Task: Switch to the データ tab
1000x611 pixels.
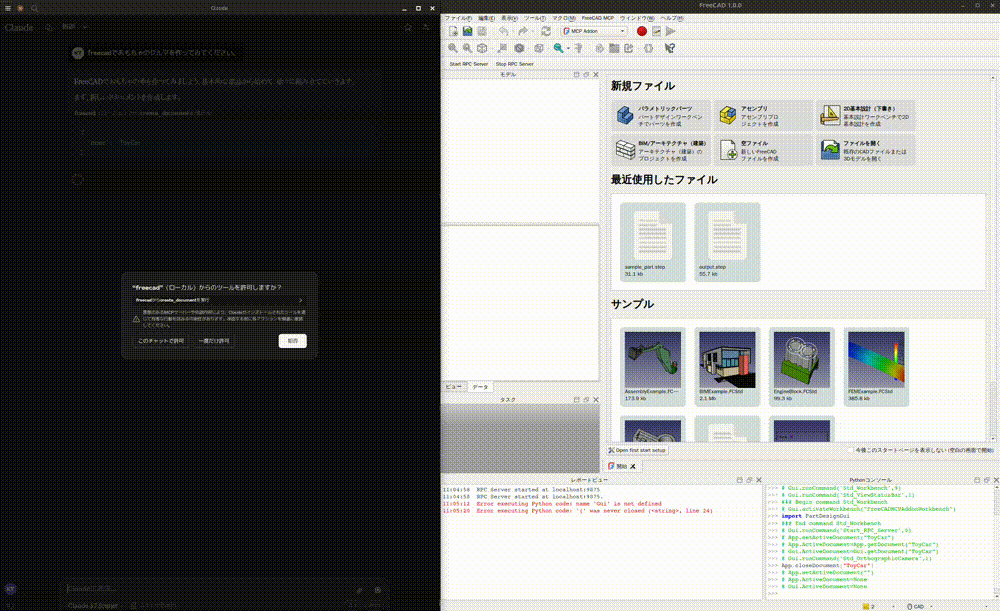Action: (480, 386)
